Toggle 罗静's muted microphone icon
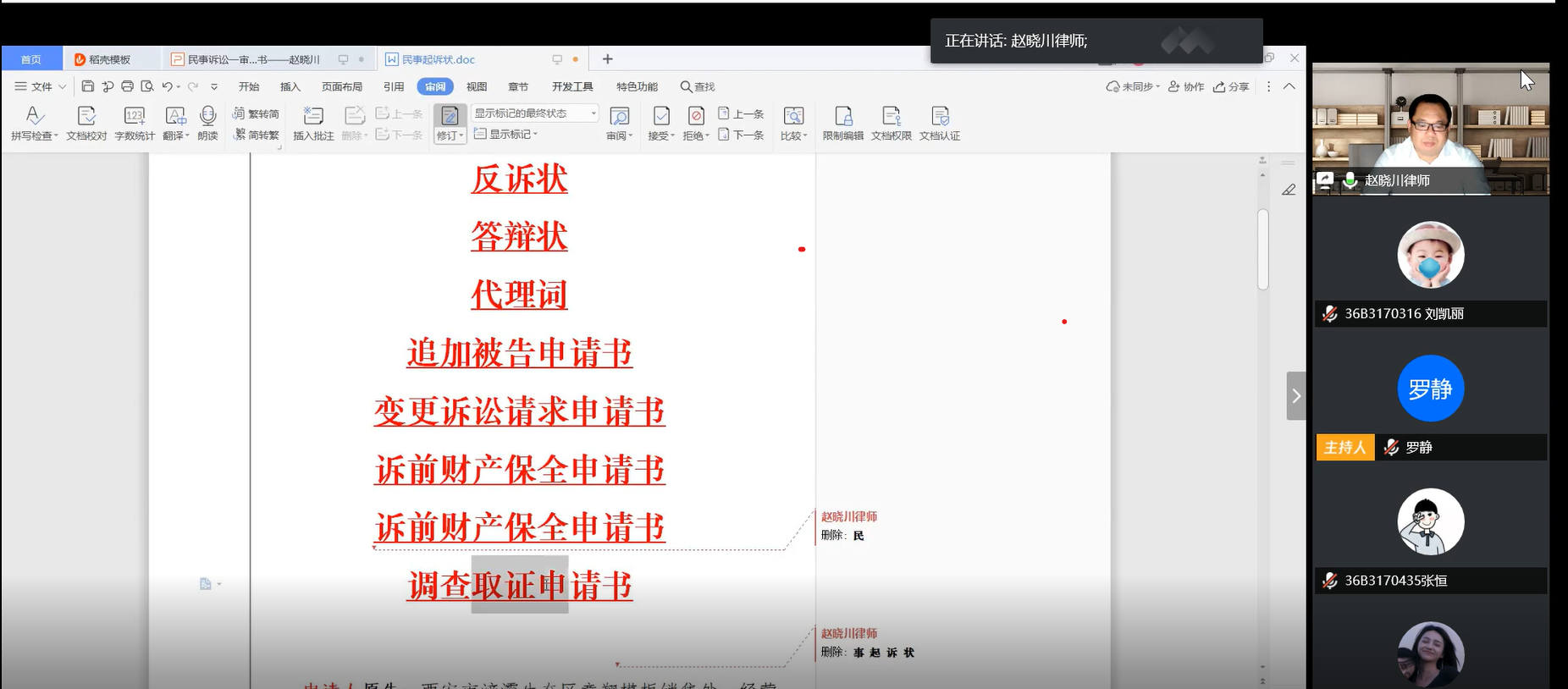The image size is (1568, 689). (1391, 448)
